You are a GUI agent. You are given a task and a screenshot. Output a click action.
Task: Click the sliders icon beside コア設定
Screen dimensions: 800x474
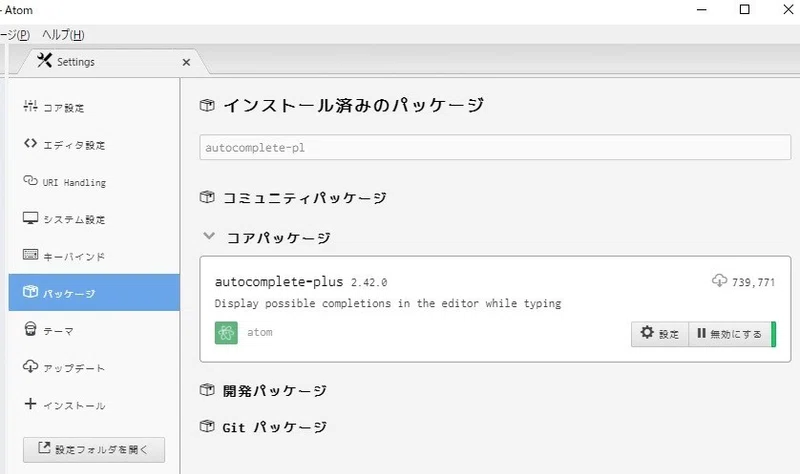pos(30,106)
